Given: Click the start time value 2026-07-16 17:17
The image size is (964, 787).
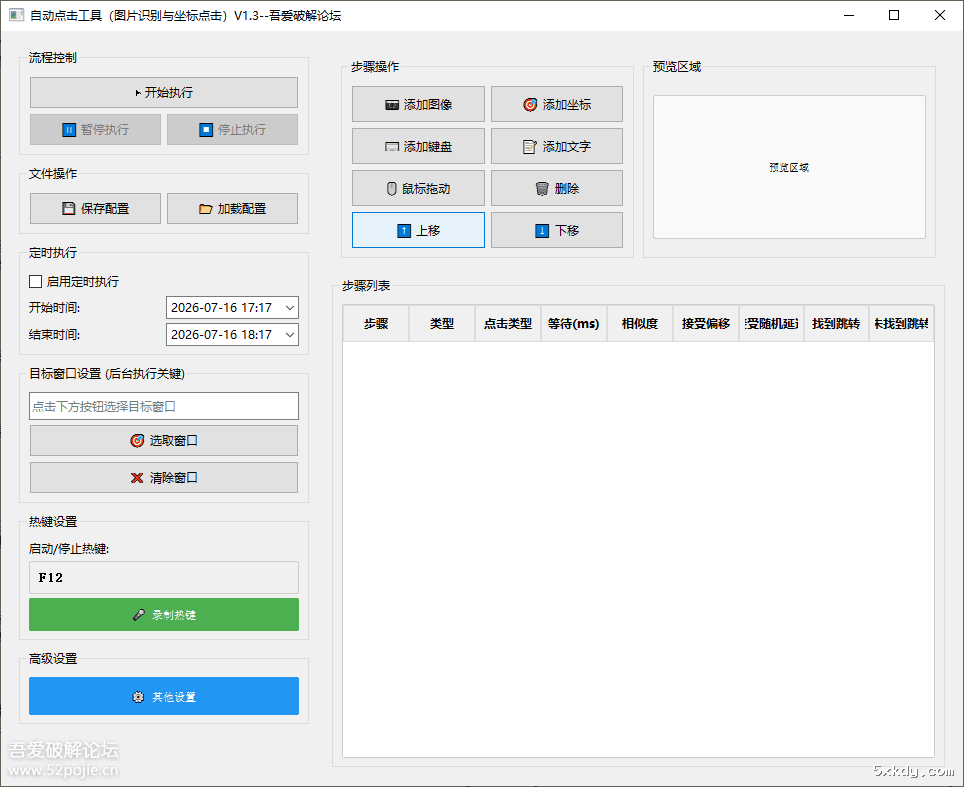Looking at the screenshot, I should click(221, 307).
